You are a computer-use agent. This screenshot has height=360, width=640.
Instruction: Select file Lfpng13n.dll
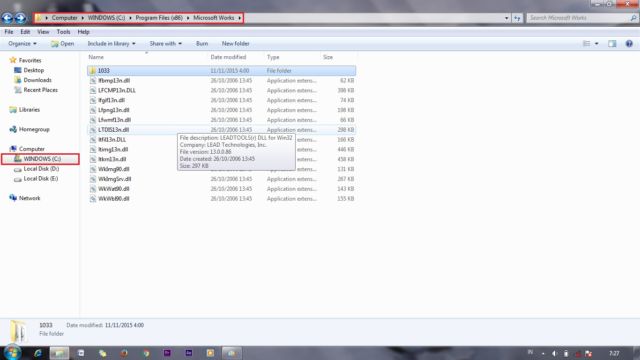pyautogui.click(x=113, y=110)
